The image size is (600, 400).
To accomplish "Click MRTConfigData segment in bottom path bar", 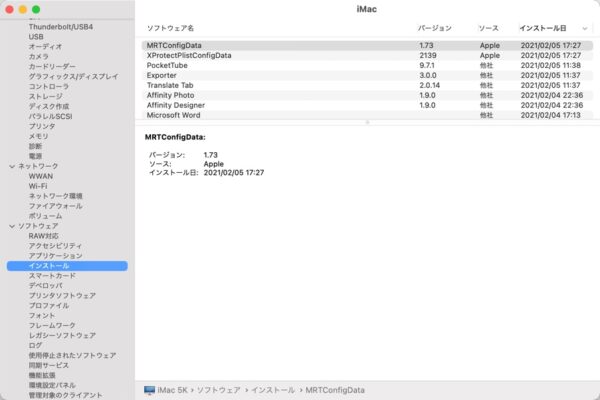I will (335, 390).
